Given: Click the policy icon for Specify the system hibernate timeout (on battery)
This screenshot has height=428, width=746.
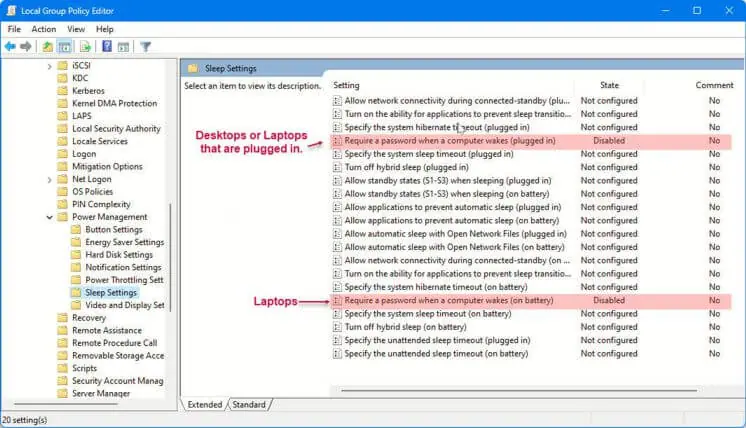Looking at the screenshot, I should point(337,287).
